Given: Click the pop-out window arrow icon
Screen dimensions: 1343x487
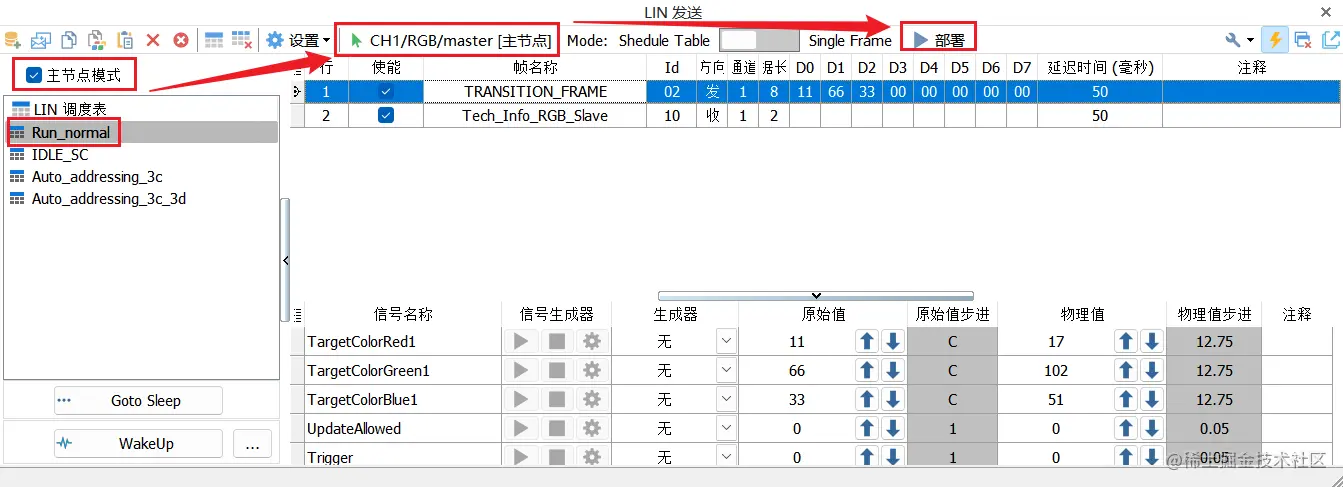Looking at the screenshot, I should 1331,40.
